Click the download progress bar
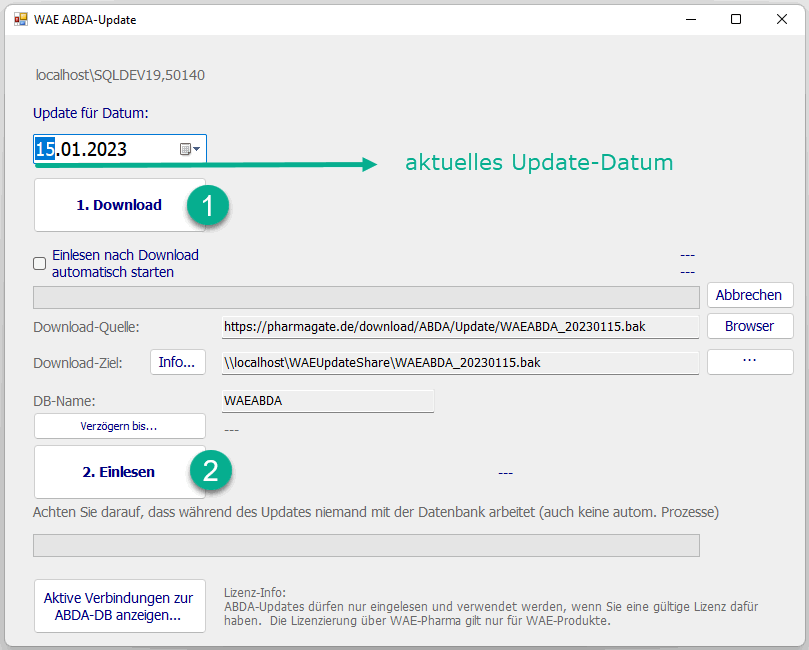The width and height of the screenshot is (809, 650). [366, 298]
